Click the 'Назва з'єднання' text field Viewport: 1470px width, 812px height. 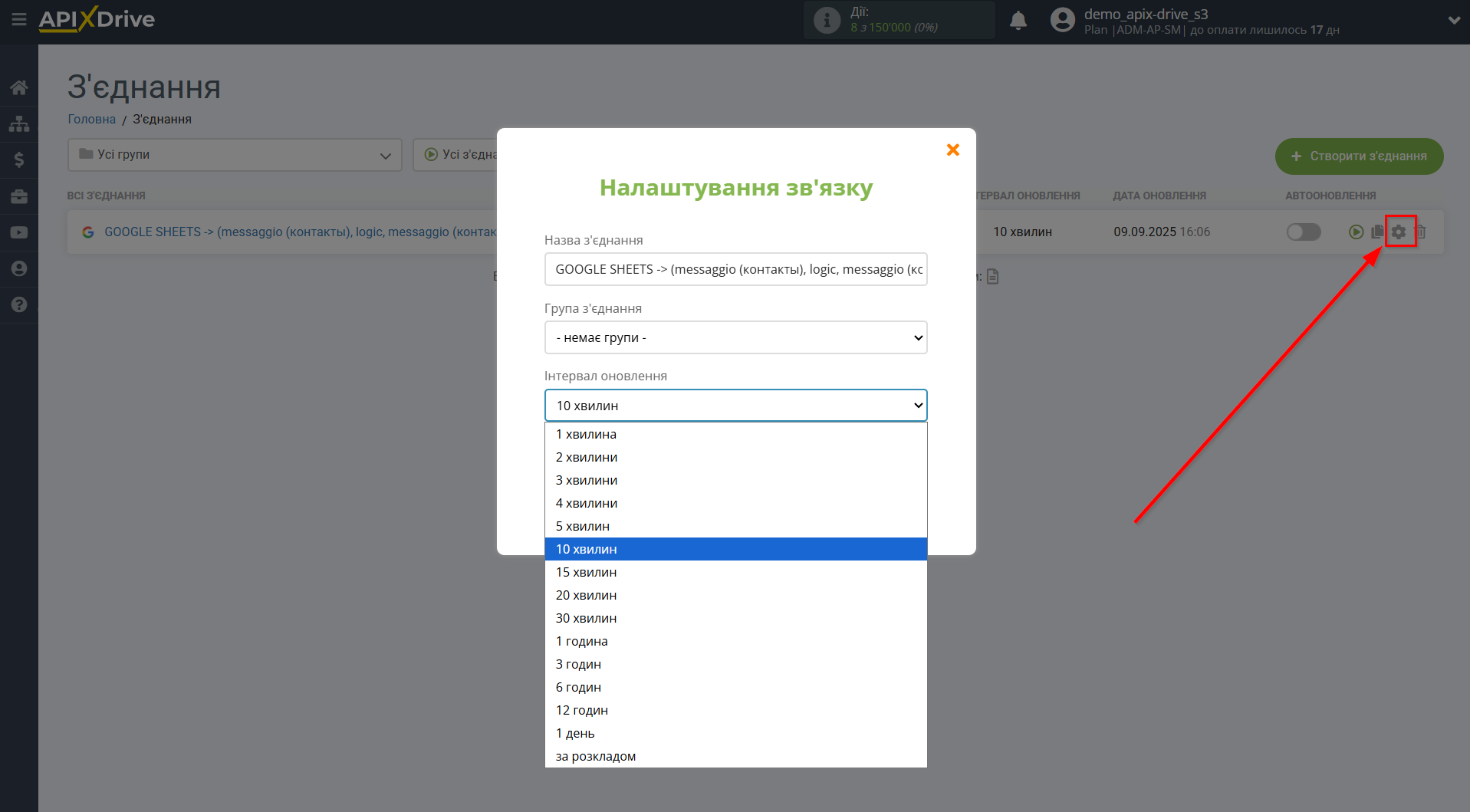(x=735, y=269)
